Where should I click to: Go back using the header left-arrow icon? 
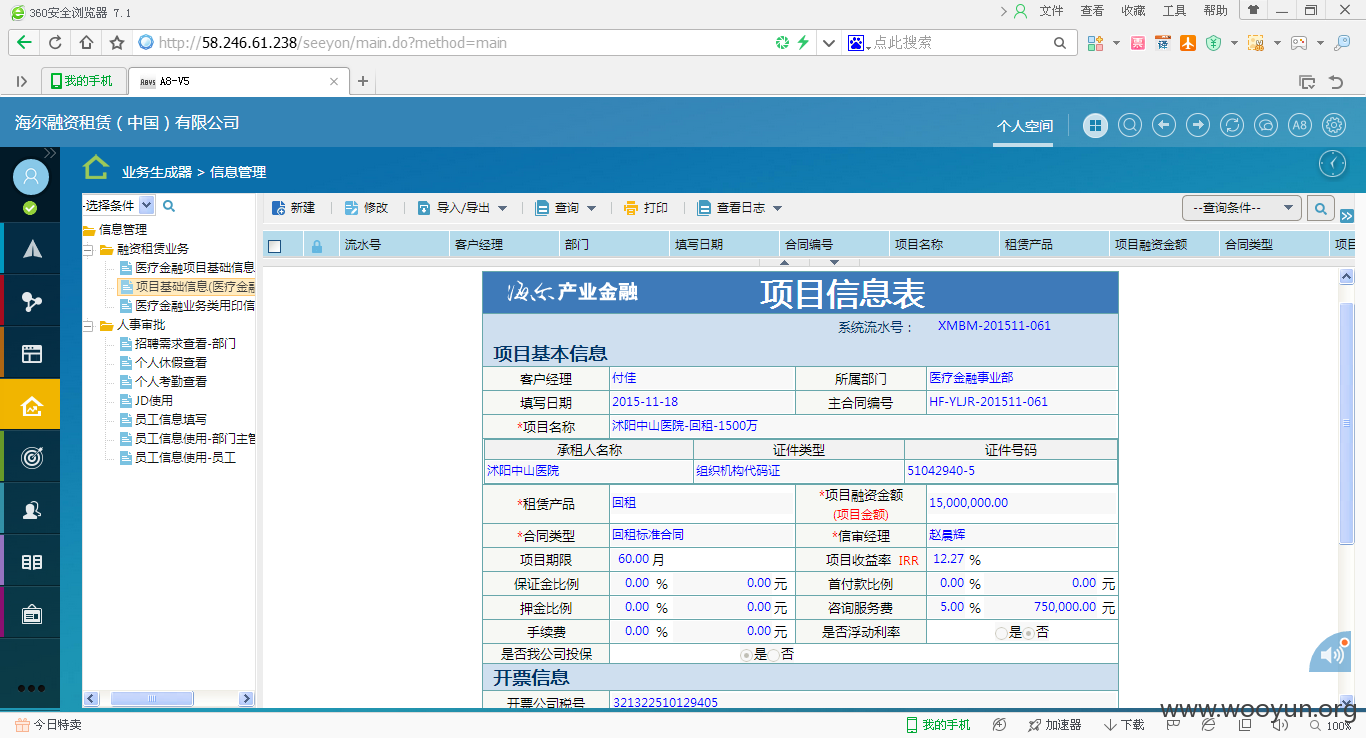1163,125
